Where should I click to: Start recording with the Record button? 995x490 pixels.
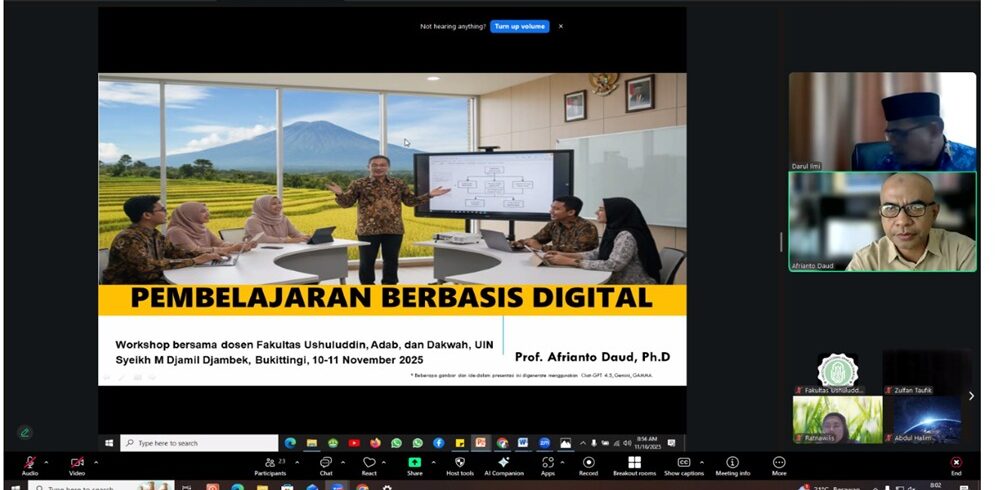click(588, 463)
